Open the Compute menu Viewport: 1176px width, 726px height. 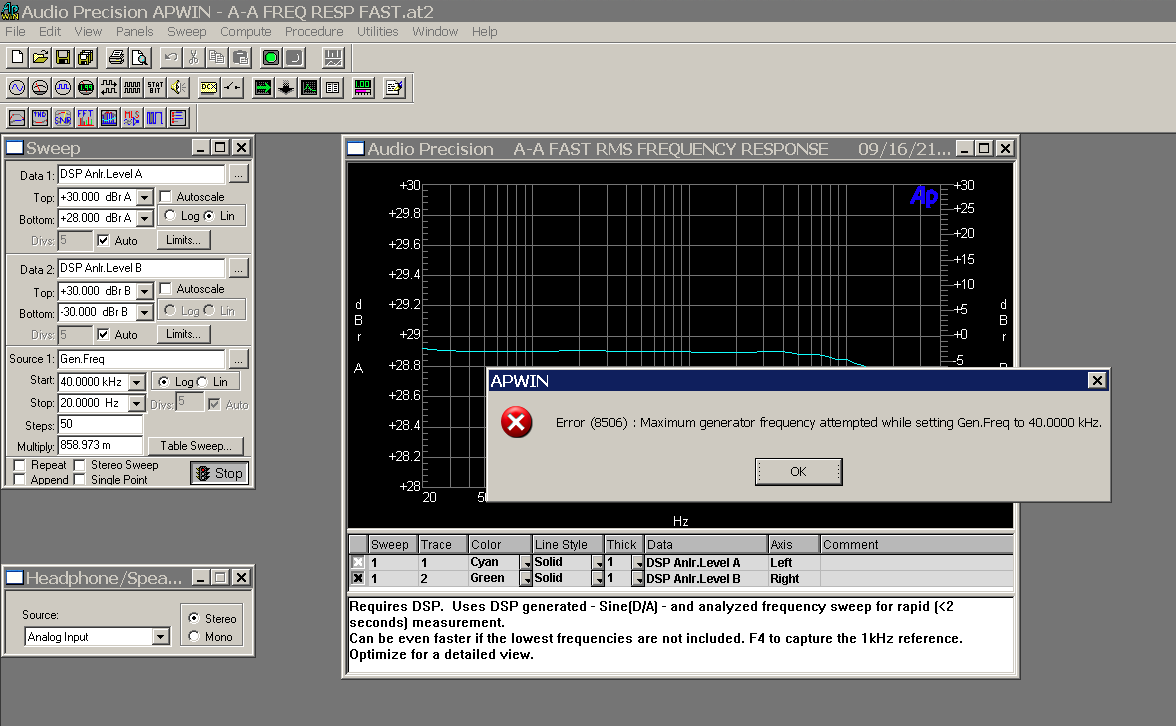pyautogui.click(x=245, y=32)
